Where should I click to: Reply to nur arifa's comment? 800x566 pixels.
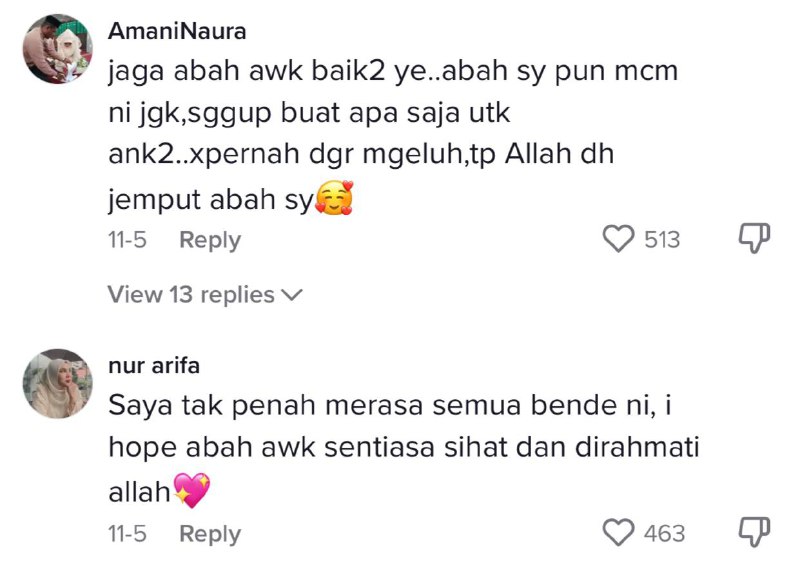click(x=210, y=533)
